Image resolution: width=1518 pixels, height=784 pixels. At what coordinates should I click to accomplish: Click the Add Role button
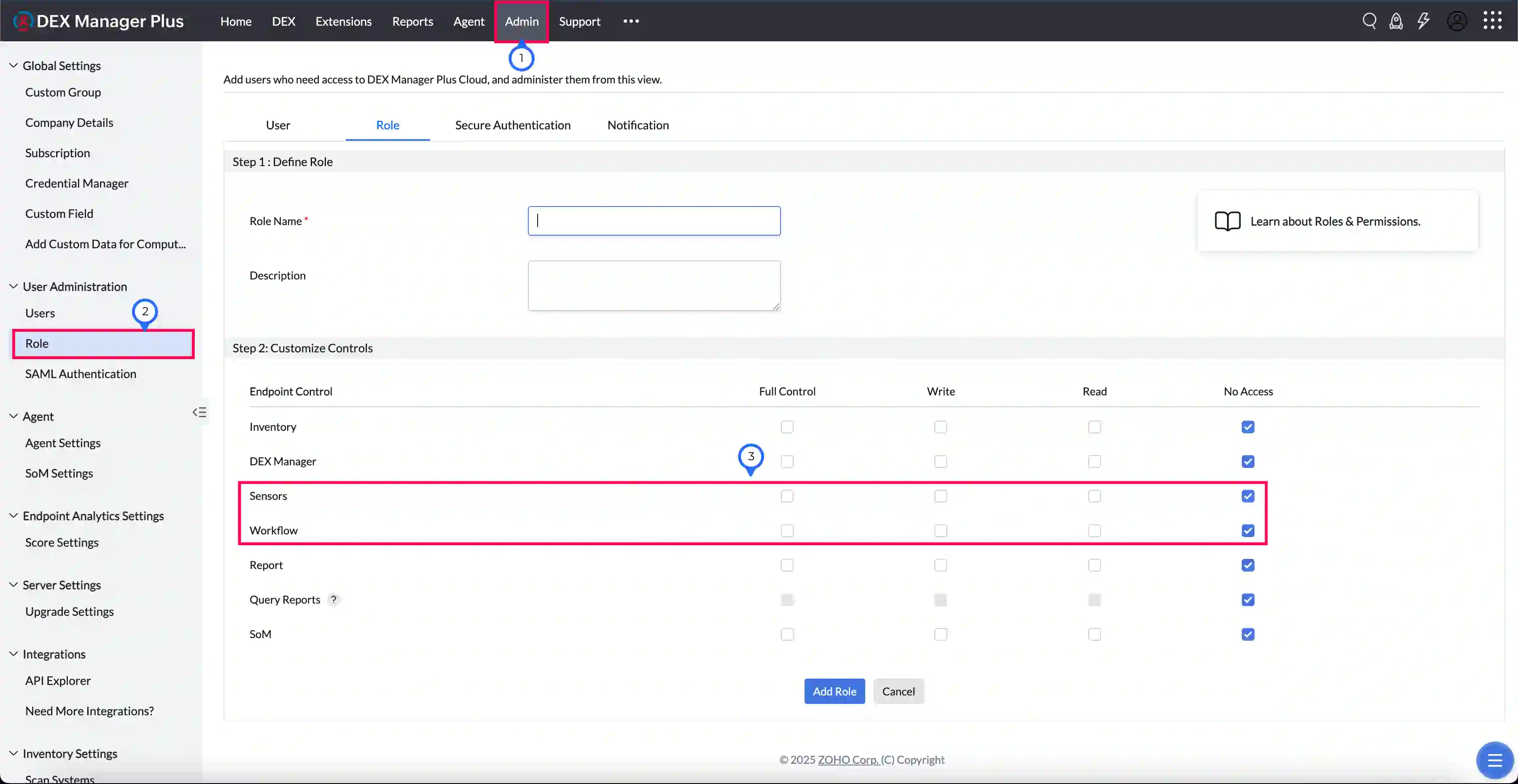(x=834, y=691)
